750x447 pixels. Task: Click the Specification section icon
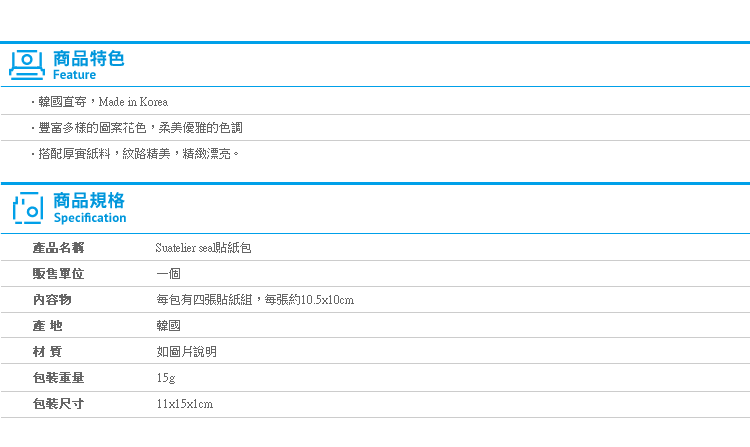point(28,207)
